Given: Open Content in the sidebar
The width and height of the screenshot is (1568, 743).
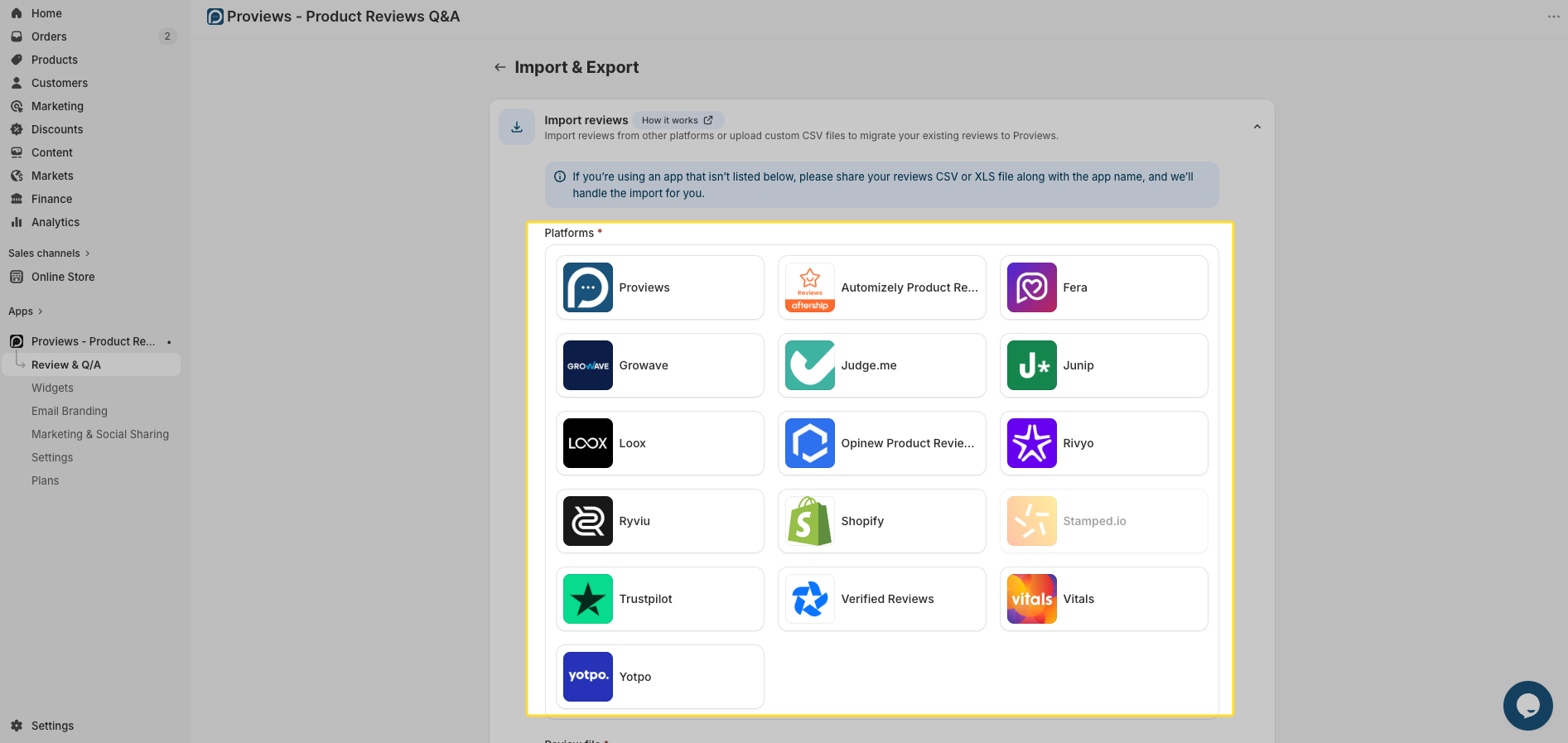Looking at the screenshot, I should pos(52,152).
